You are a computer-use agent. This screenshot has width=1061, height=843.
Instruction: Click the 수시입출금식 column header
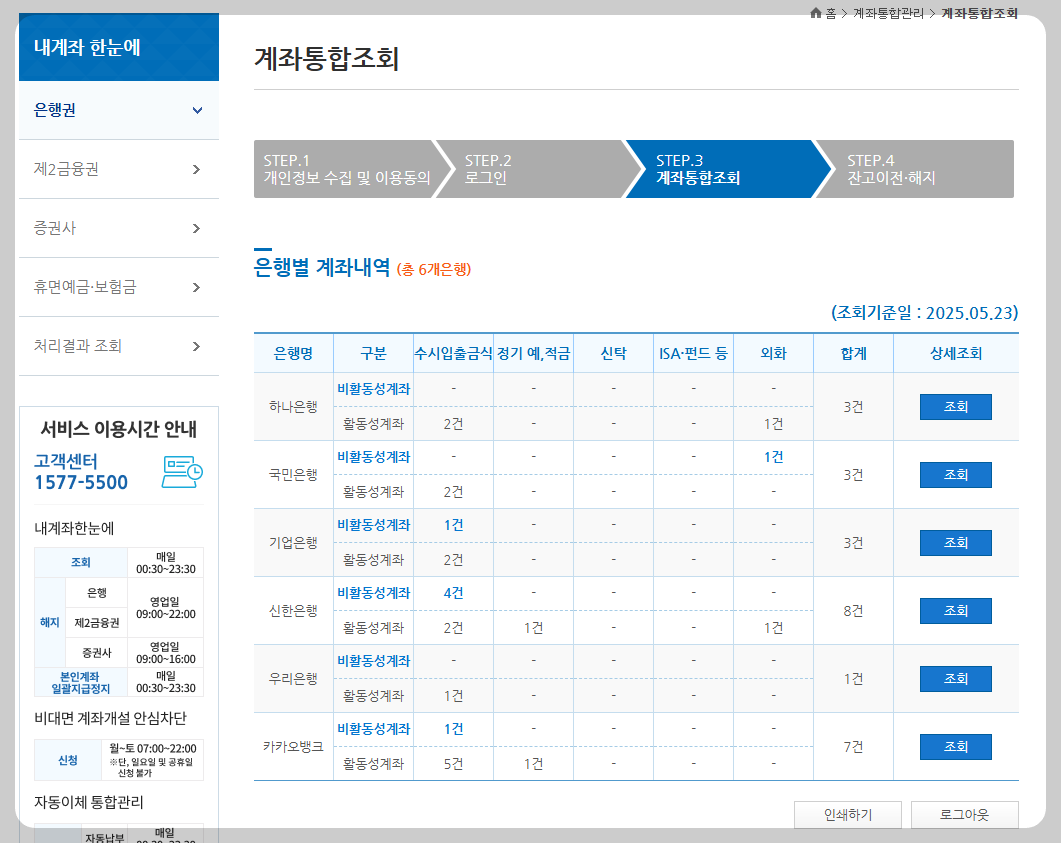pyautogui.click(x=453, y=353)
